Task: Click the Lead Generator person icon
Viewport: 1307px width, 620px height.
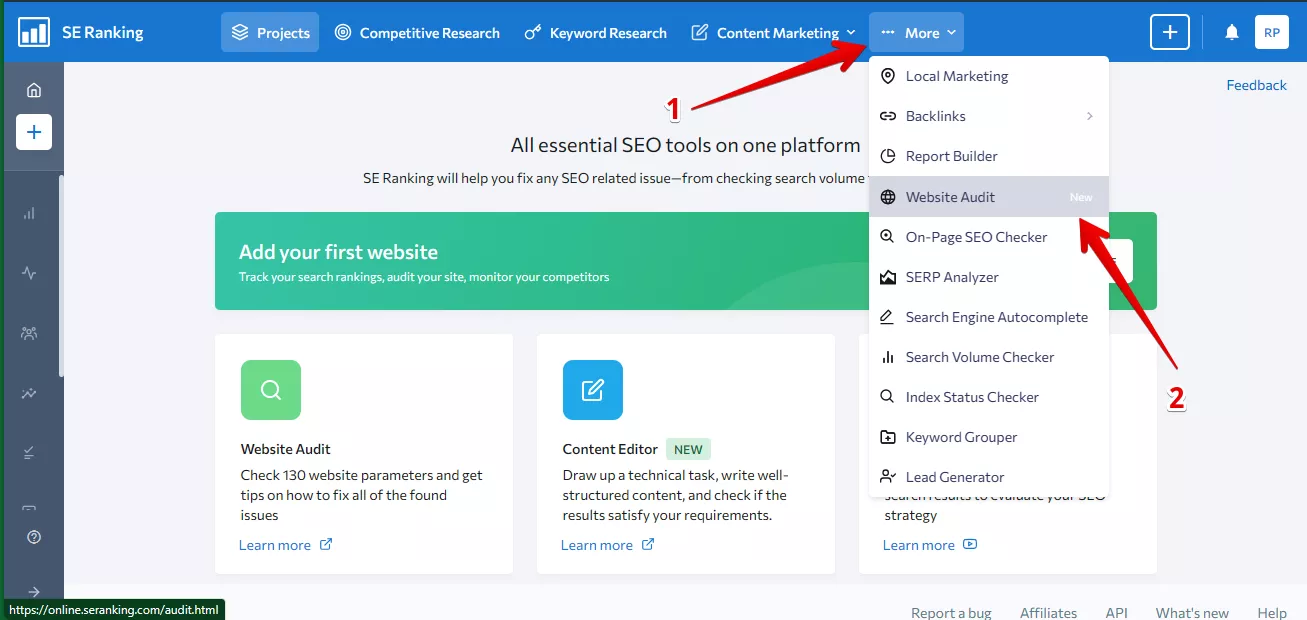Action: pos(887,477)
